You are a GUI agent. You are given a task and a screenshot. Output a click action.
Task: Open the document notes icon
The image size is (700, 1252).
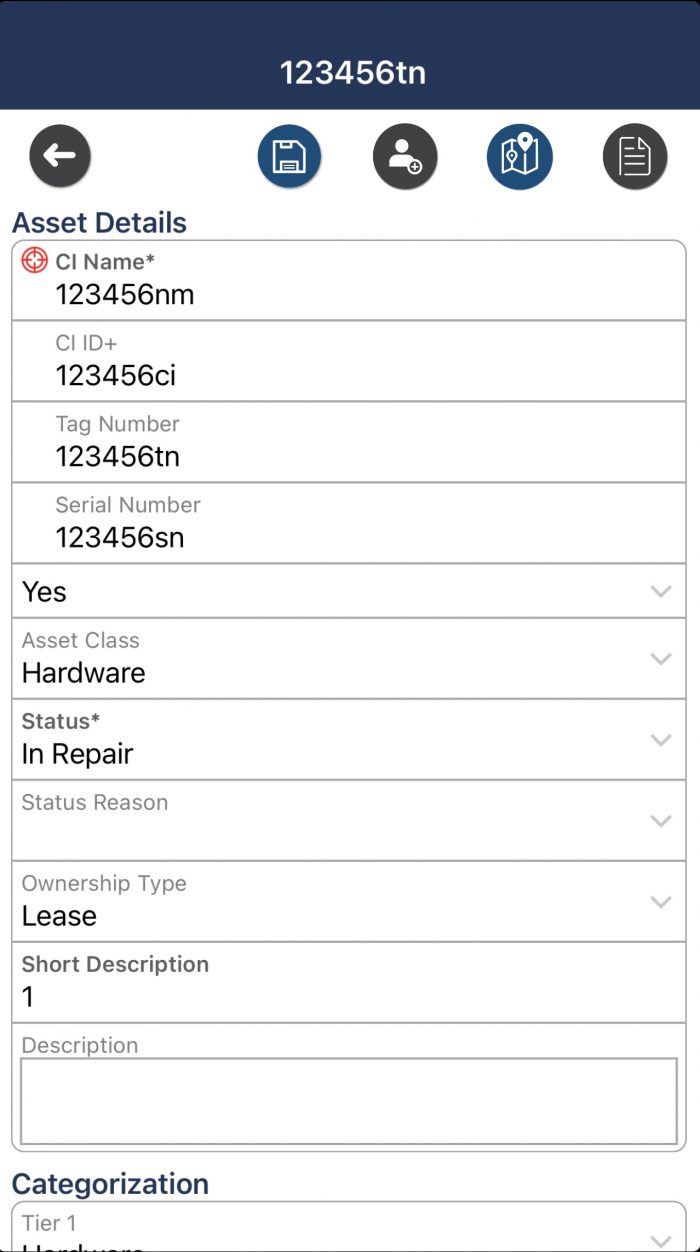(635, 157)
